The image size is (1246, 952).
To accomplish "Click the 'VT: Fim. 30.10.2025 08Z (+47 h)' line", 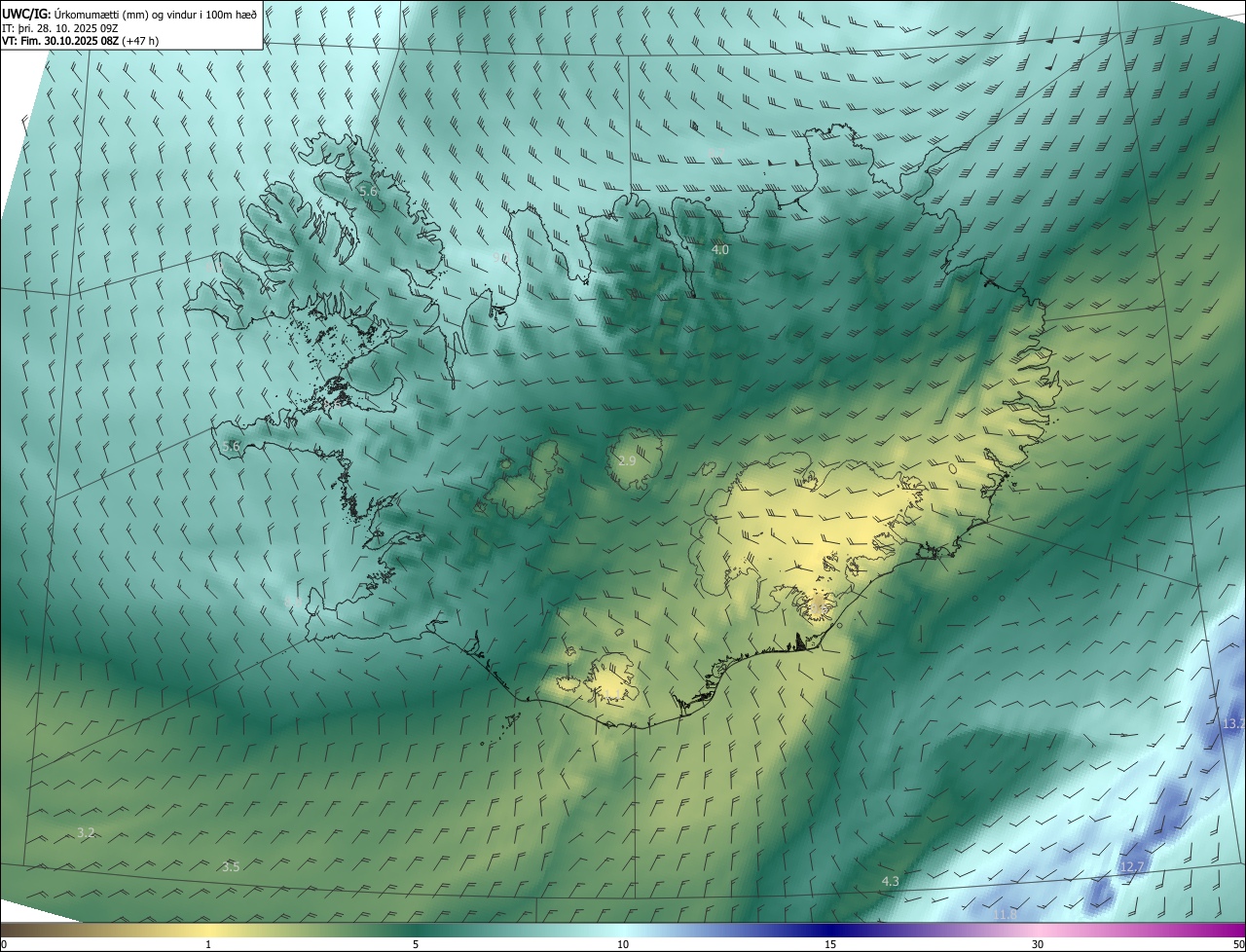I will [x=81, y=41].
